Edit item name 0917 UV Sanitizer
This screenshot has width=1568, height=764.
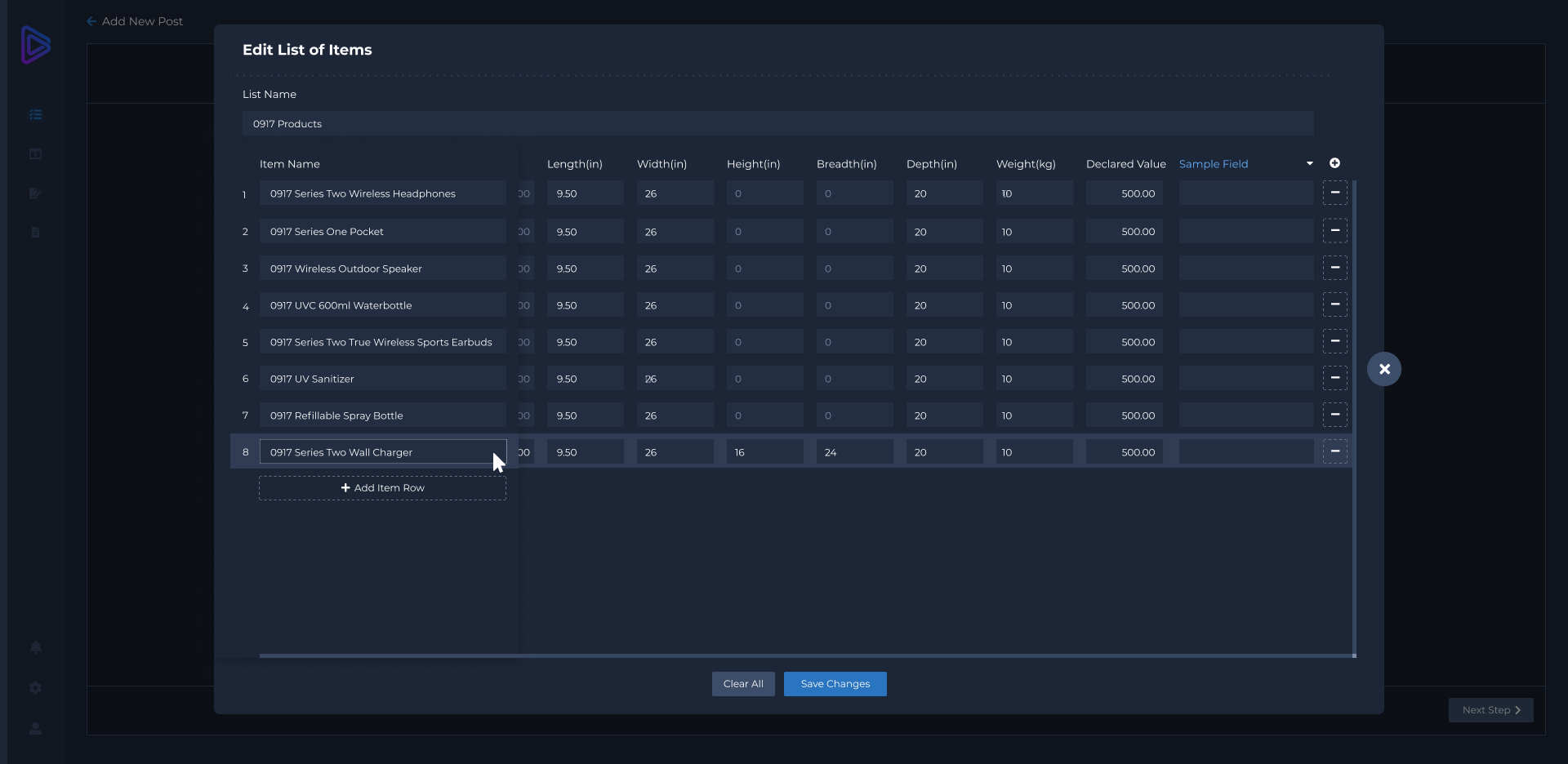click(382, 379)
